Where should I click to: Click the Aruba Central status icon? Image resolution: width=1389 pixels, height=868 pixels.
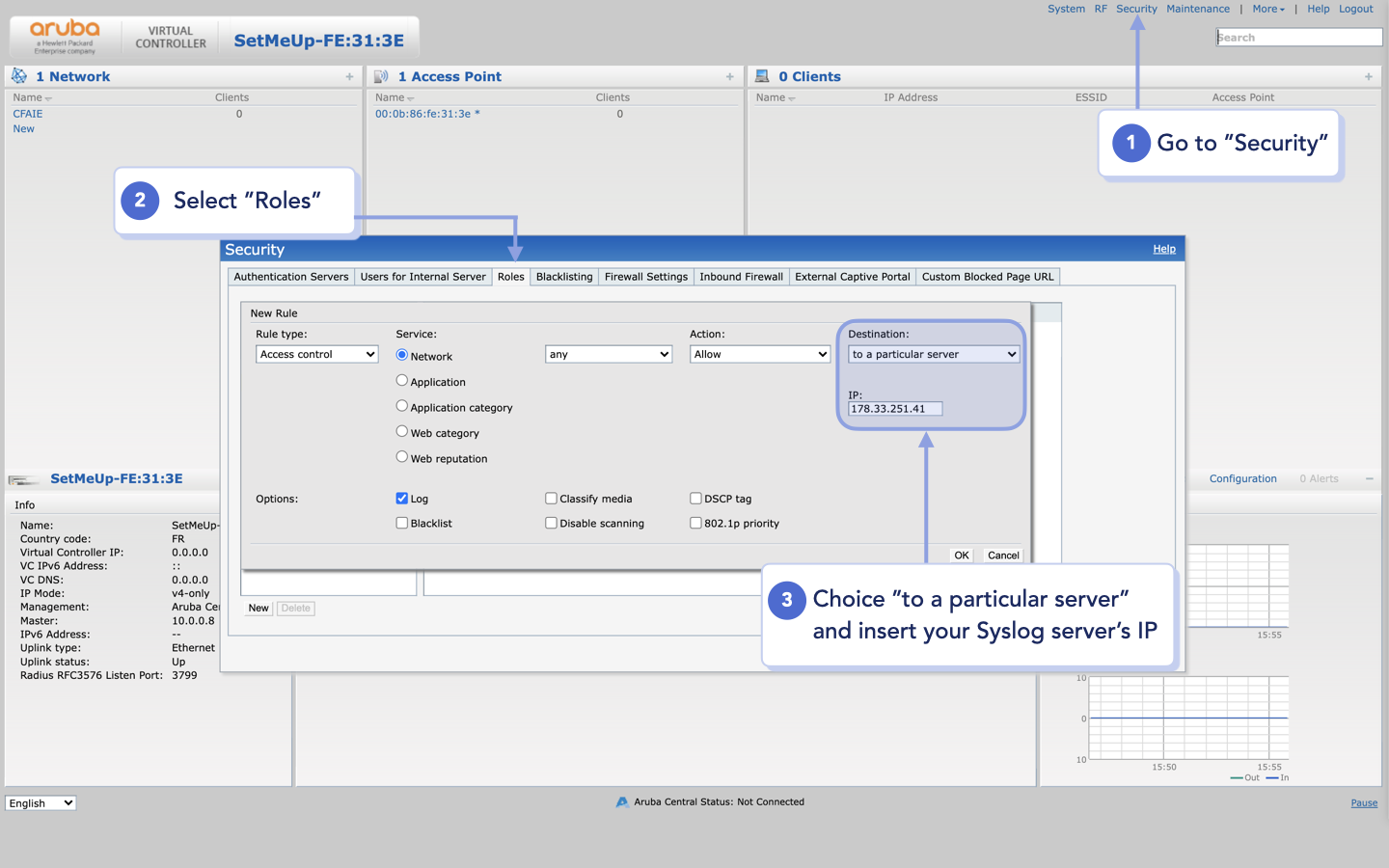(622, 801)
